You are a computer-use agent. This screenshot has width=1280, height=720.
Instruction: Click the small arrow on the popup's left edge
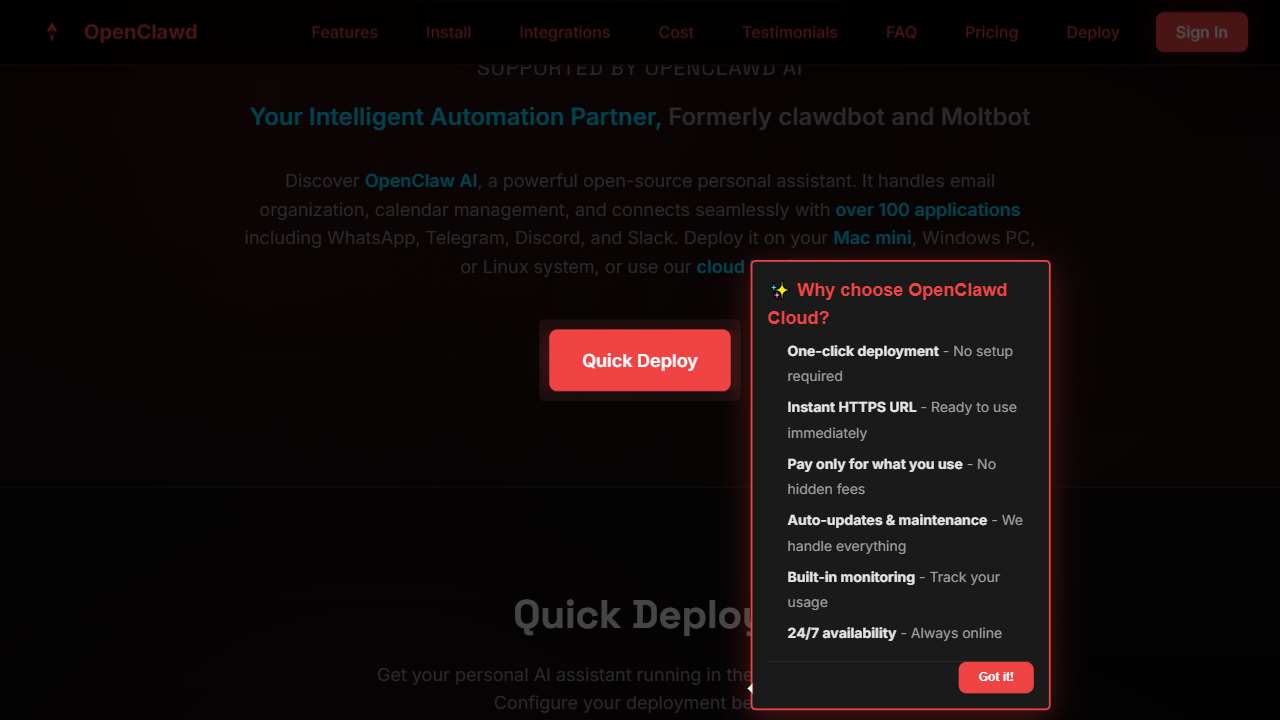[750, 687]
